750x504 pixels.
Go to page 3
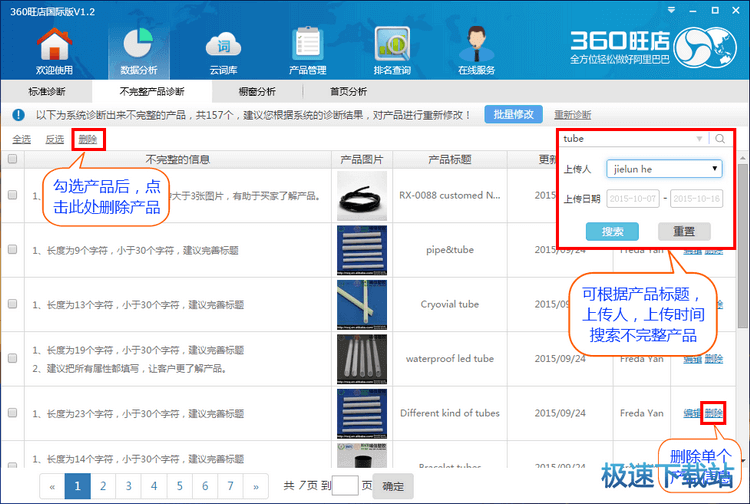pos(128,486)
